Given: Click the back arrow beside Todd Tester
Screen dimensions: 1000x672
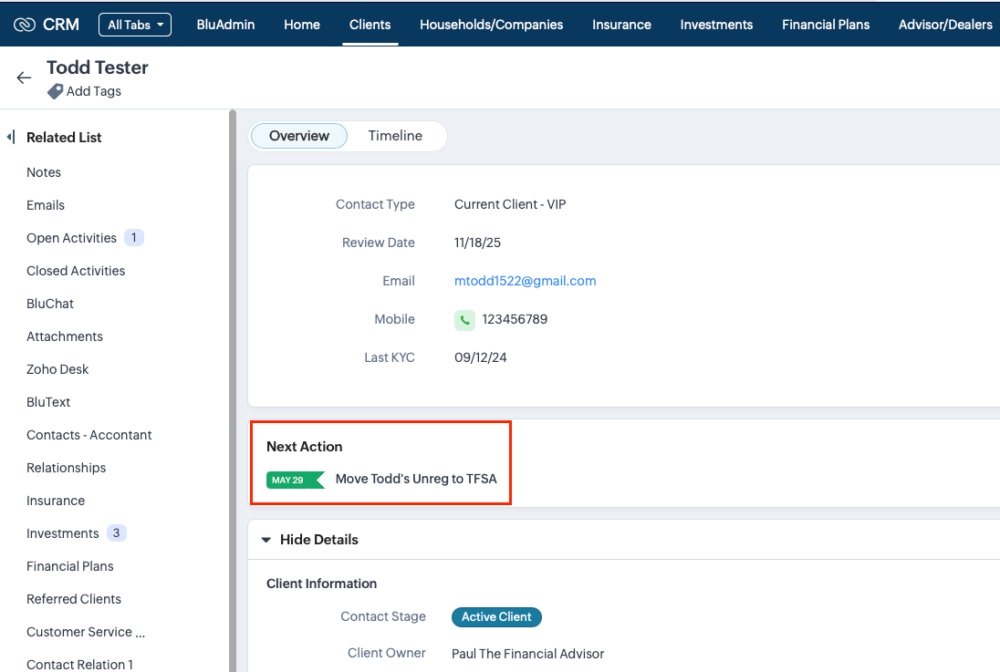Looking at the screenshot, I should pyautogui.click(x=24, y=78).
